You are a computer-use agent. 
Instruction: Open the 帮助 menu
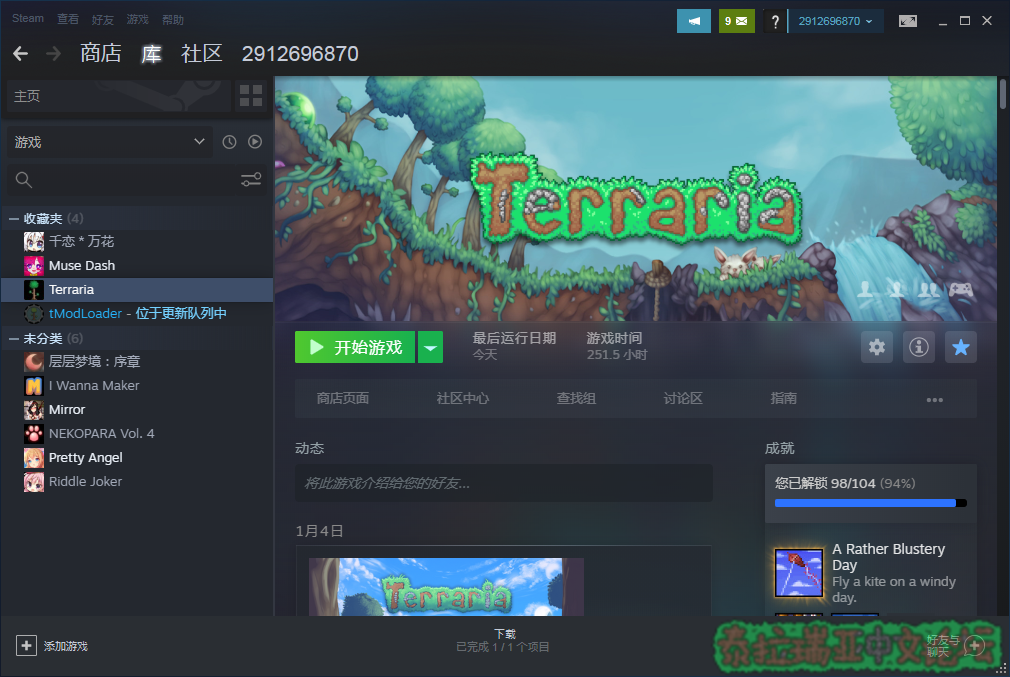coord(173,19)
